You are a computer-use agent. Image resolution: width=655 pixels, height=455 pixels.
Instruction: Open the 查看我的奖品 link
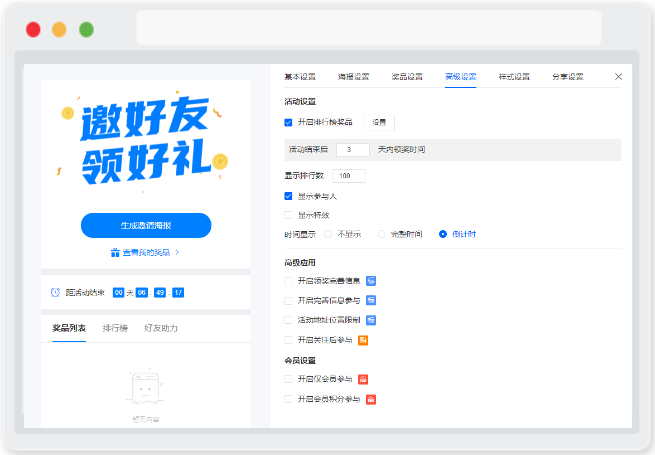pyautogui.click(x=146, y=253)
